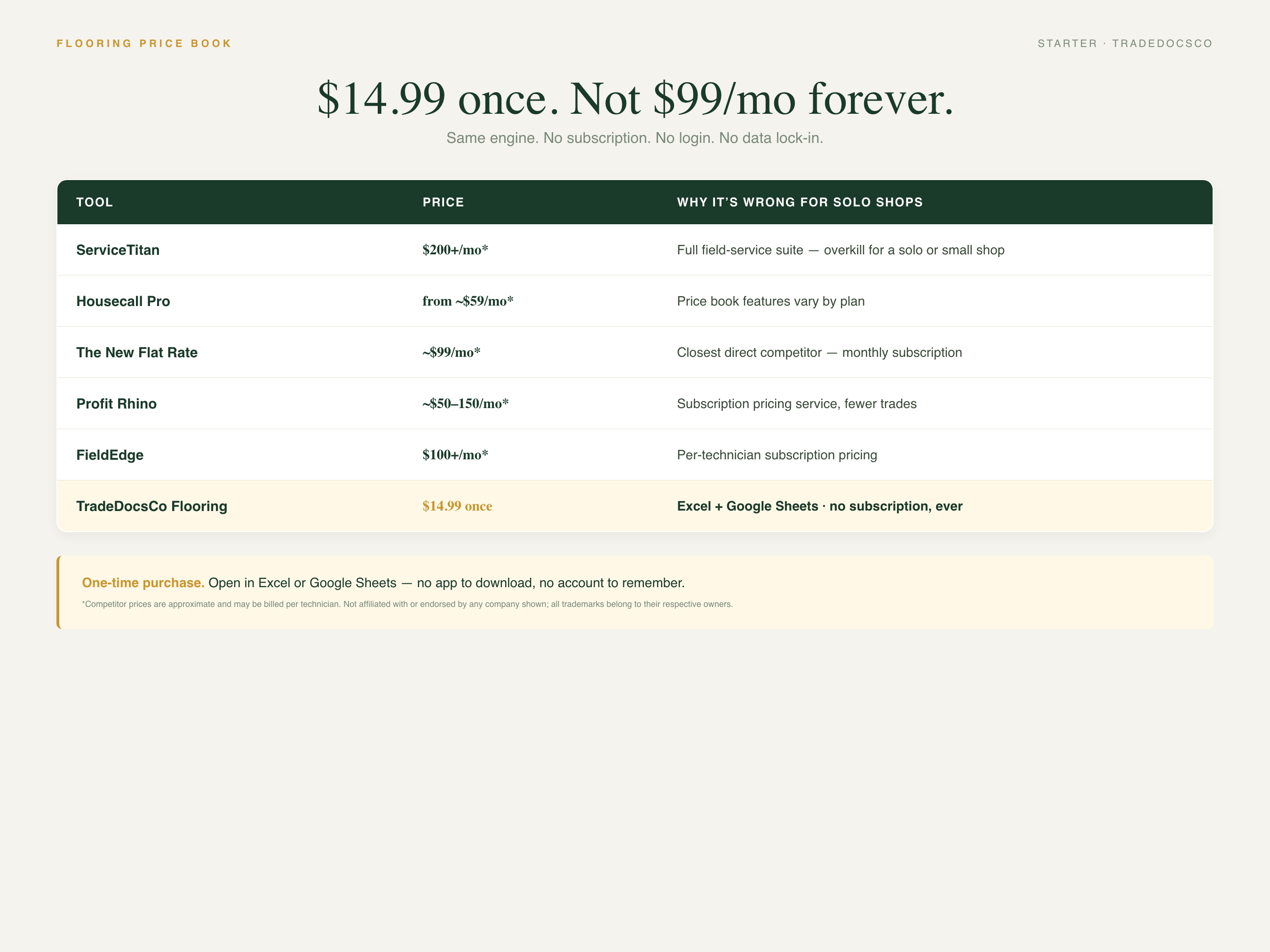Click the 'One-time purchase.' highlighted text
The height and width of the screenshot is (952, 1270).
(x=143, y=583)
